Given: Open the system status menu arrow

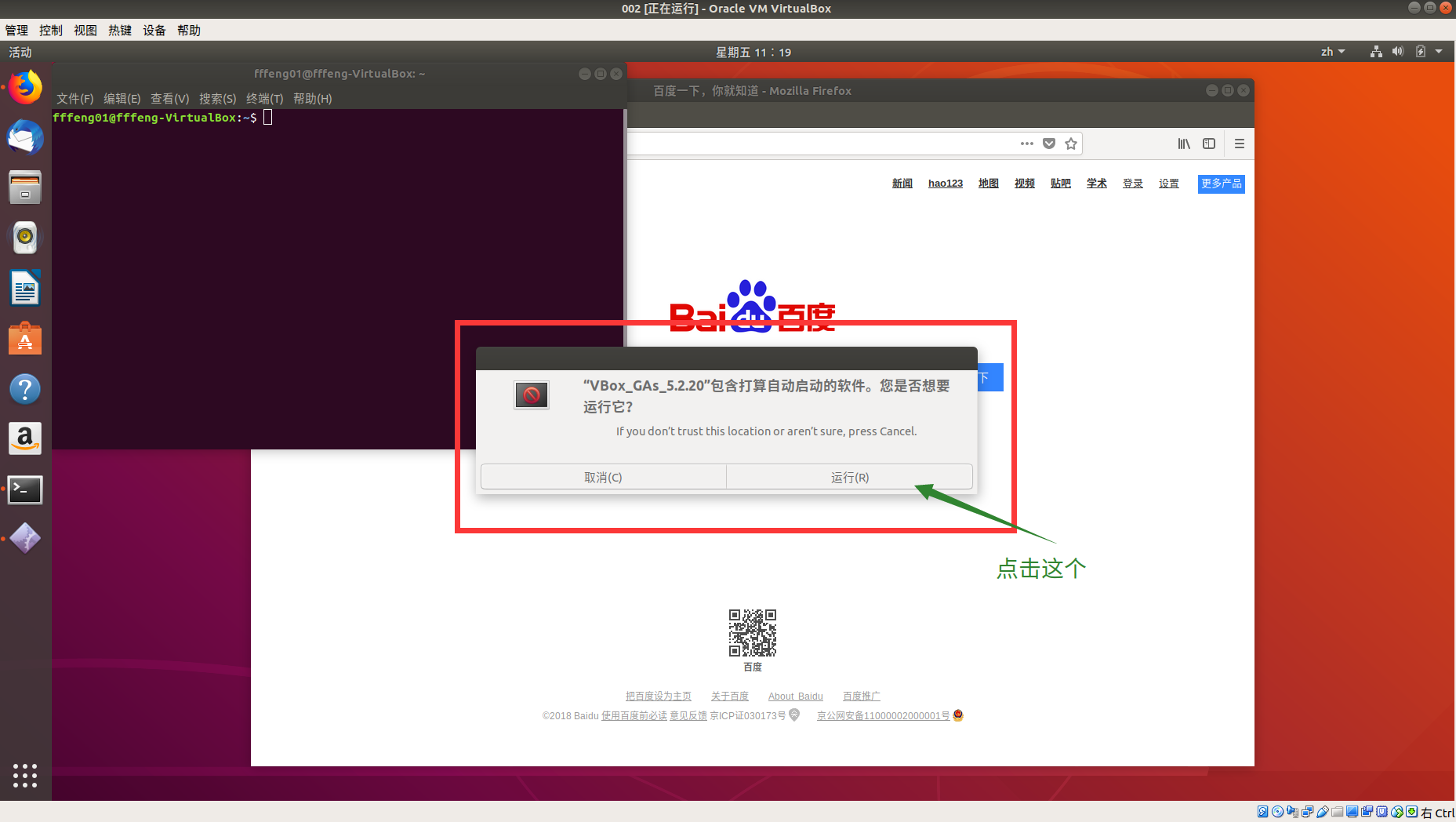Looking at the screenshot, I should pos(1439,52).
